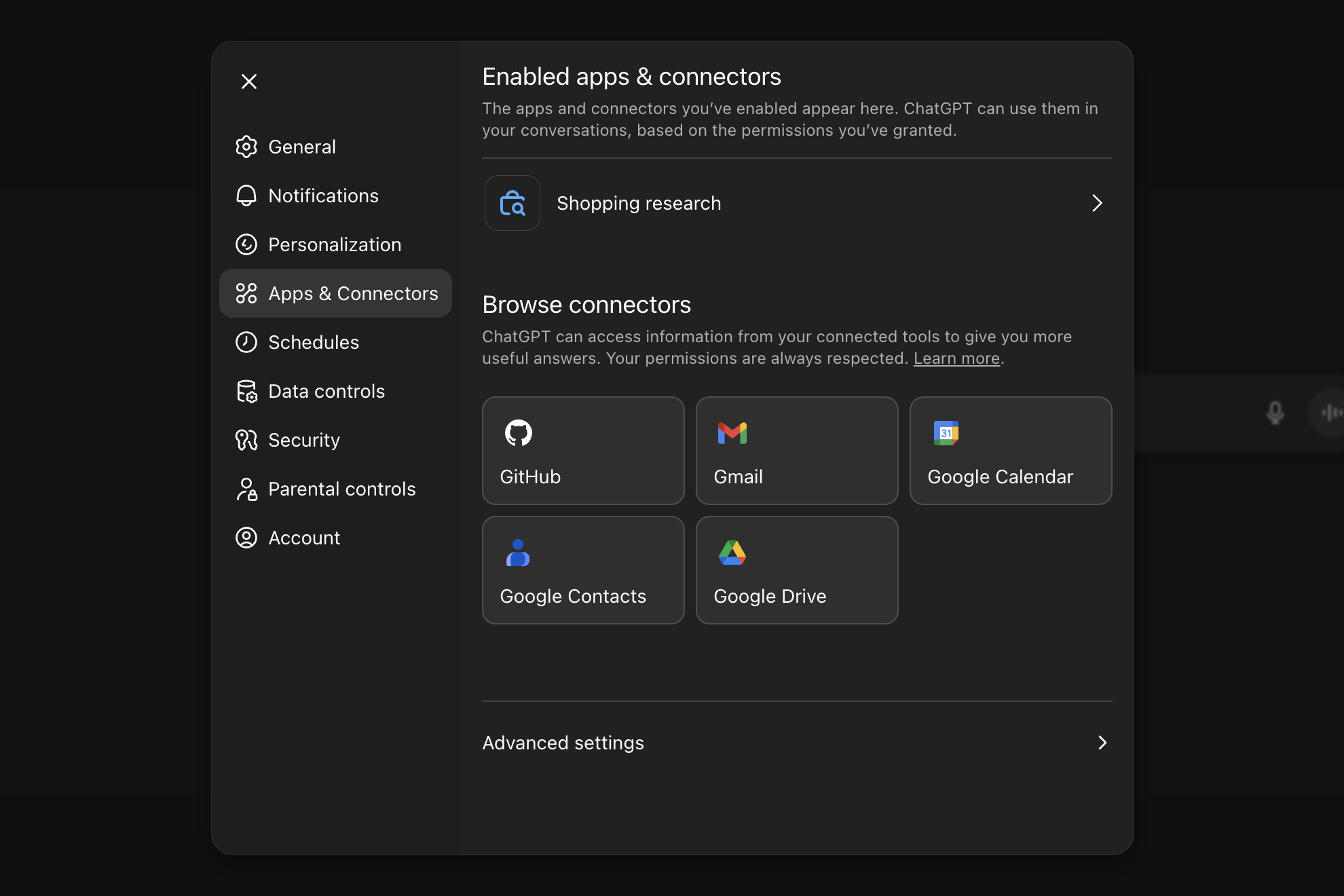Select Data controls in the sidebar
This screenshot has height=896, width=1344.
tap(326, 391)
